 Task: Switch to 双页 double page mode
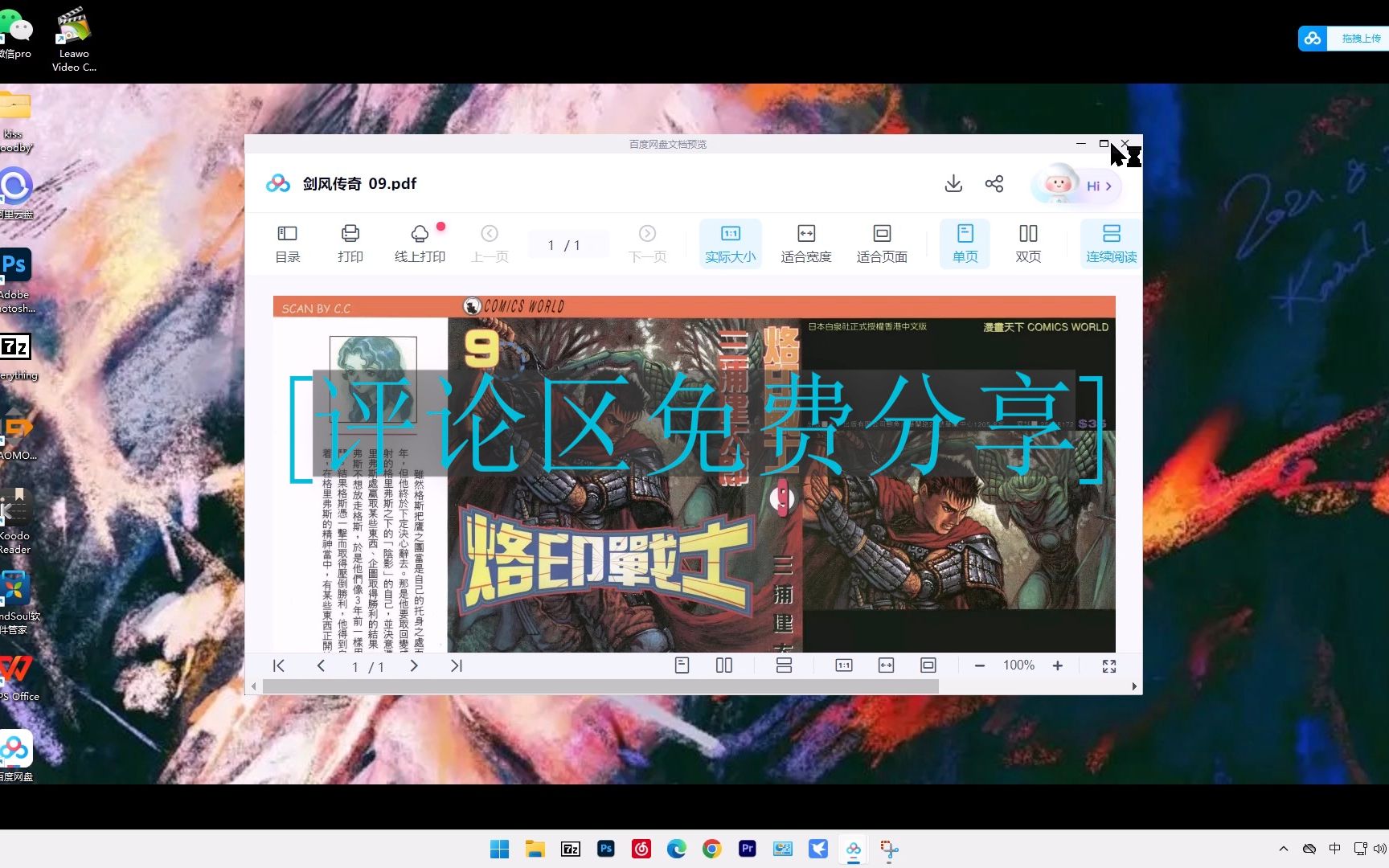1028,244
